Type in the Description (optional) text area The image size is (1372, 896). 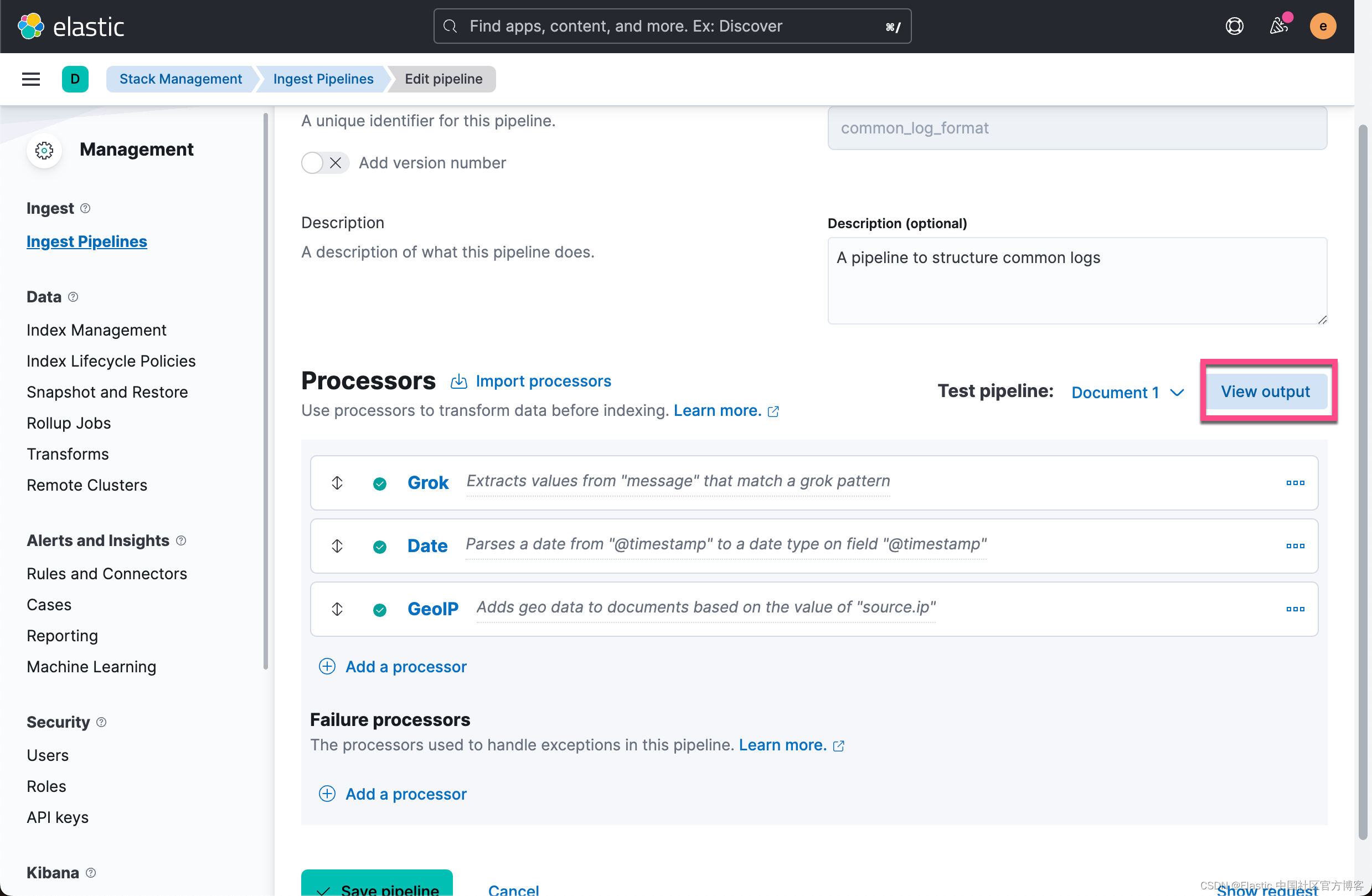tap(1077, 281)
